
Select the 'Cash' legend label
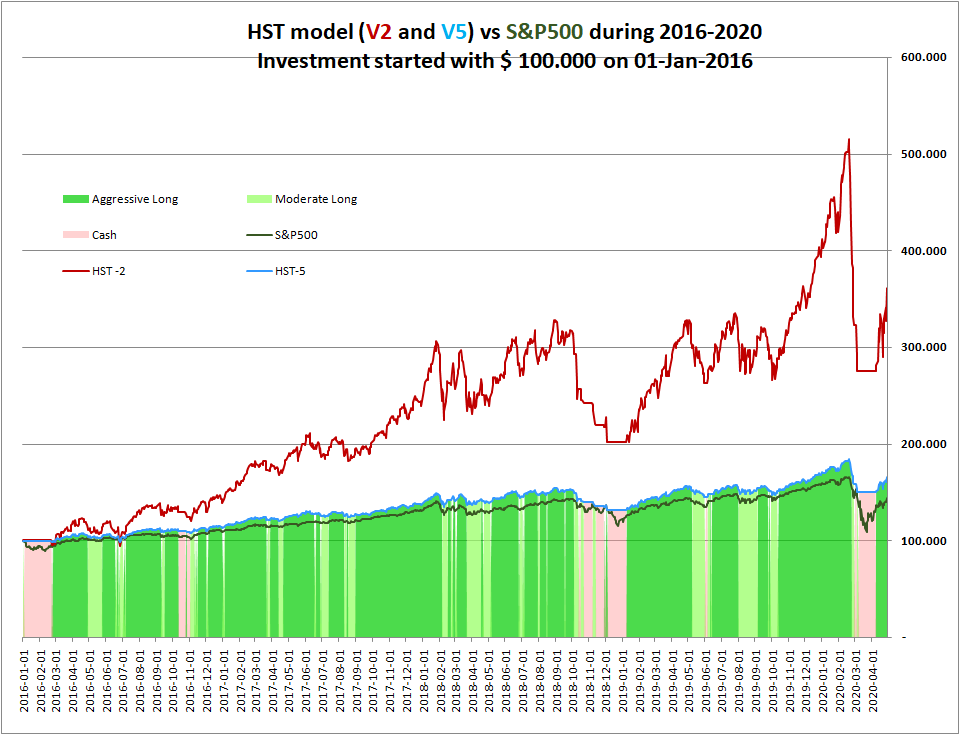pos(104,235)
